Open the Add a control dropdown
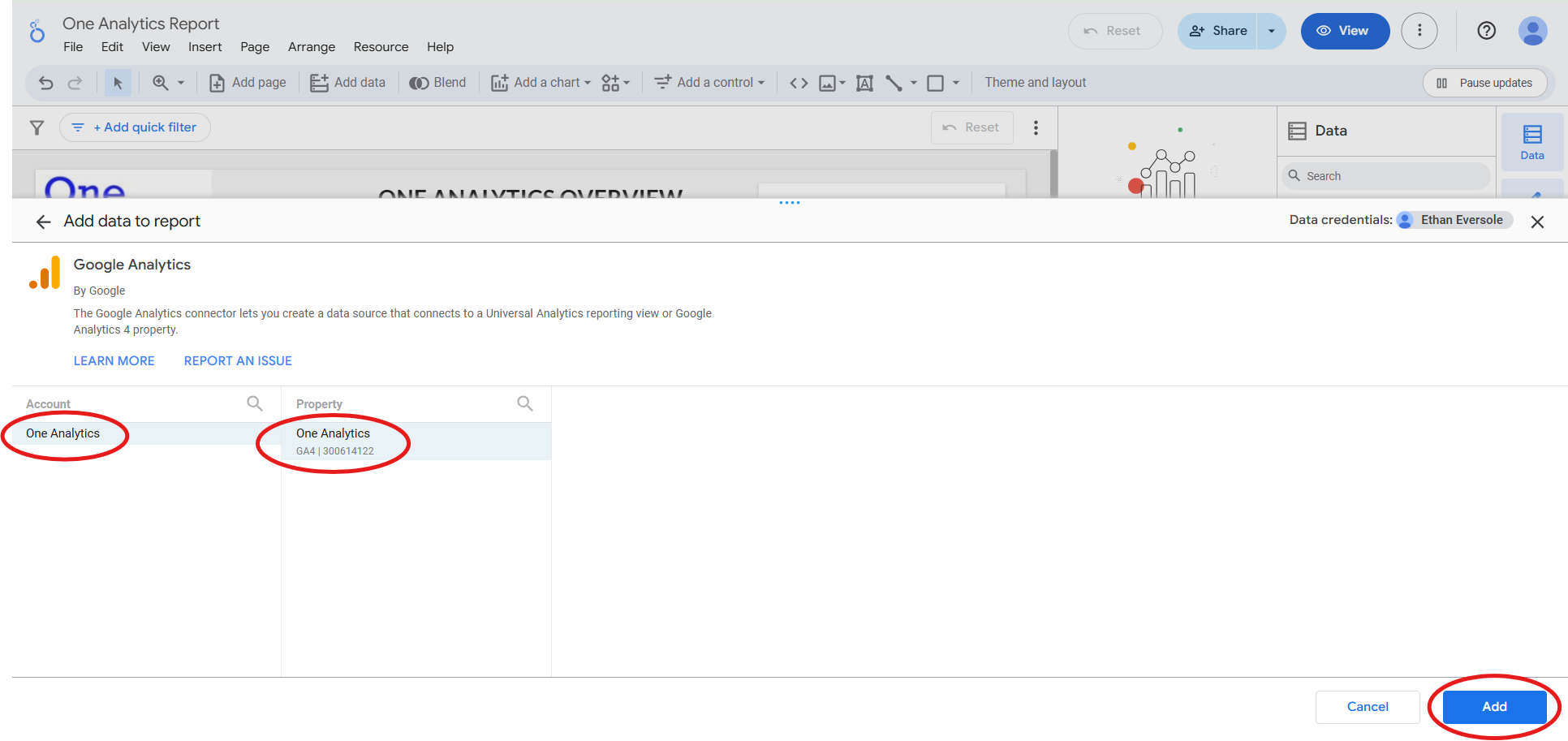This screenshot has width=1568, height=741. (x=709, y=83)
